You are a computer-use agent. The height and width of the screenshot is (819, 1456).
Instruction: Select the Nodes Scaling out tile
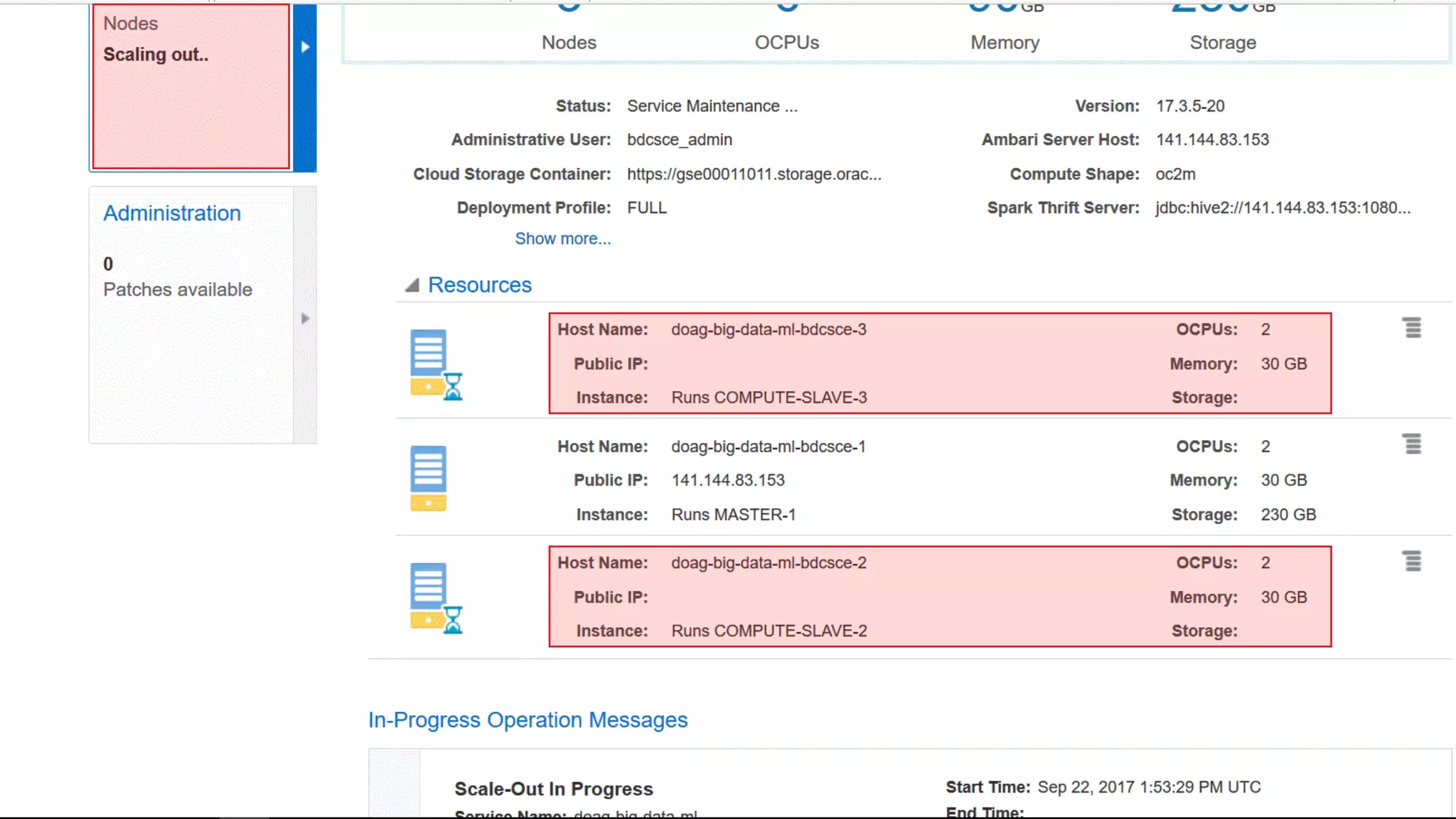pyautogui.click(x=191, y=87)
